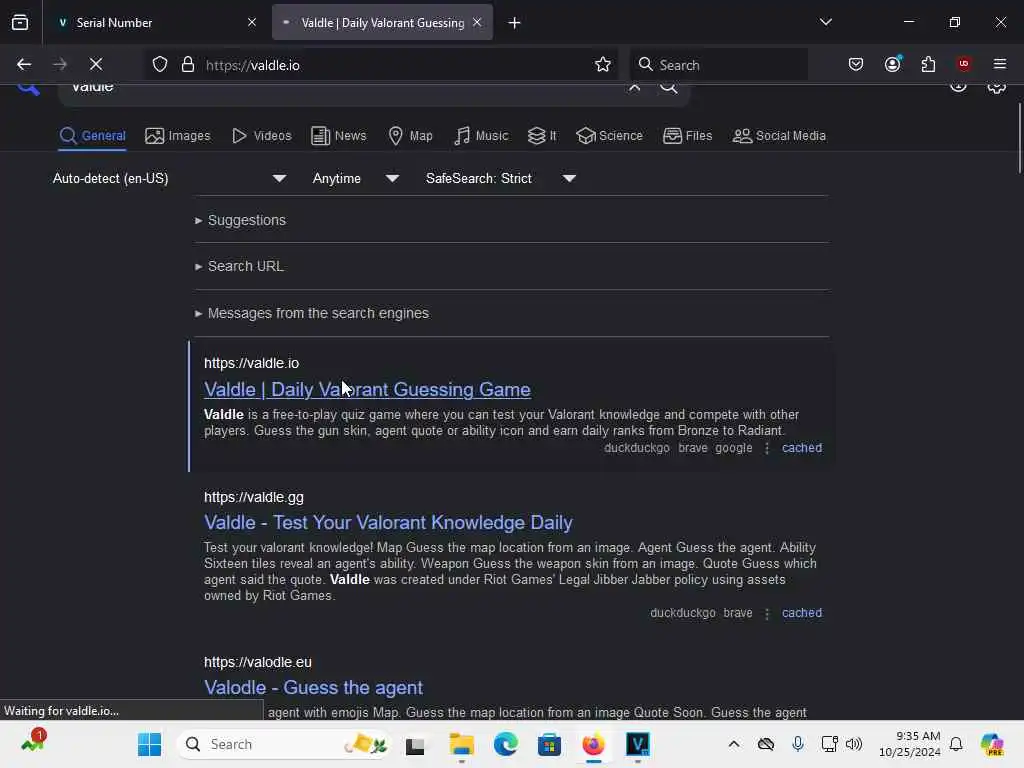The image size is (1024, 768).
Task: Open a new browser tab
Action: tap(515, 23)
